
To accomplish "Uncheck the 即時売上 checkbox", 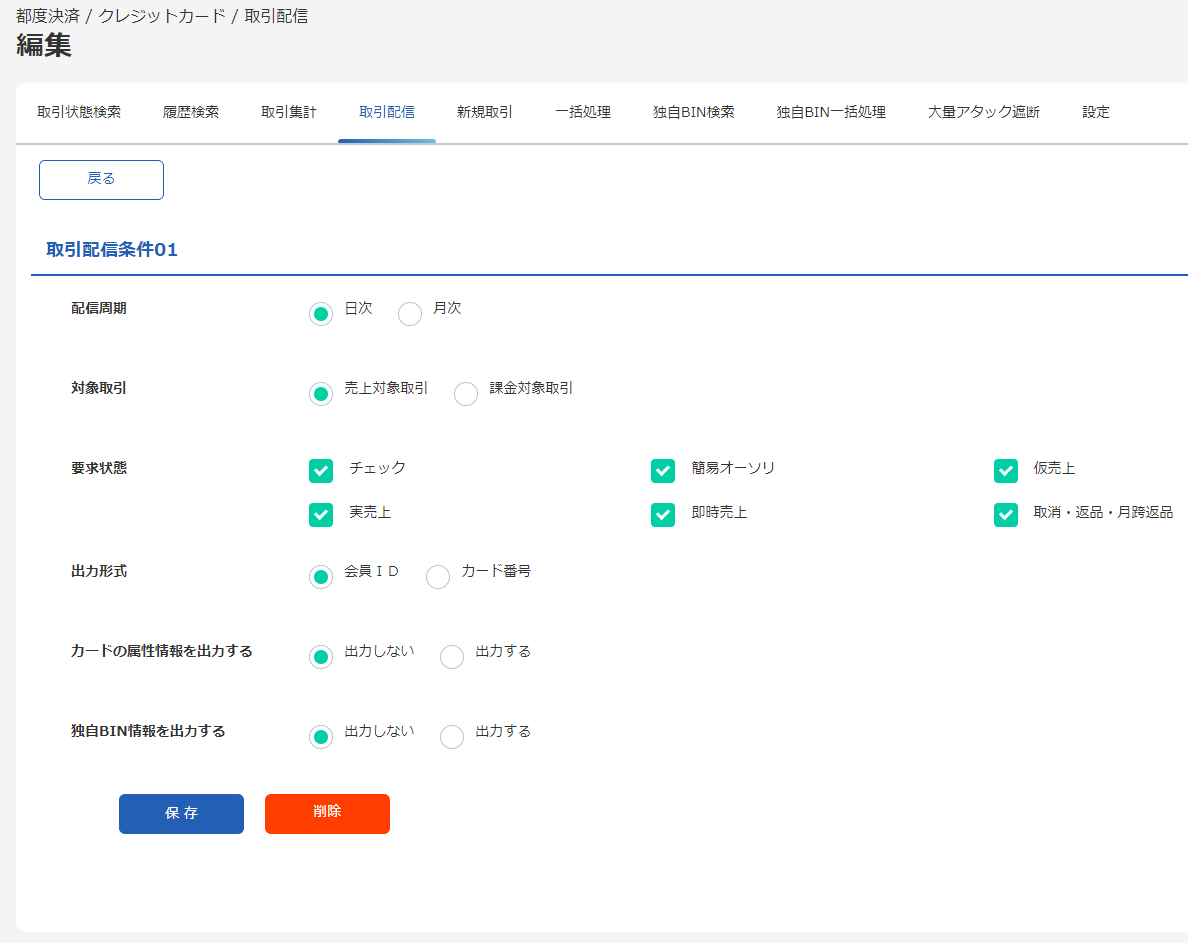I will coord(663,514).
